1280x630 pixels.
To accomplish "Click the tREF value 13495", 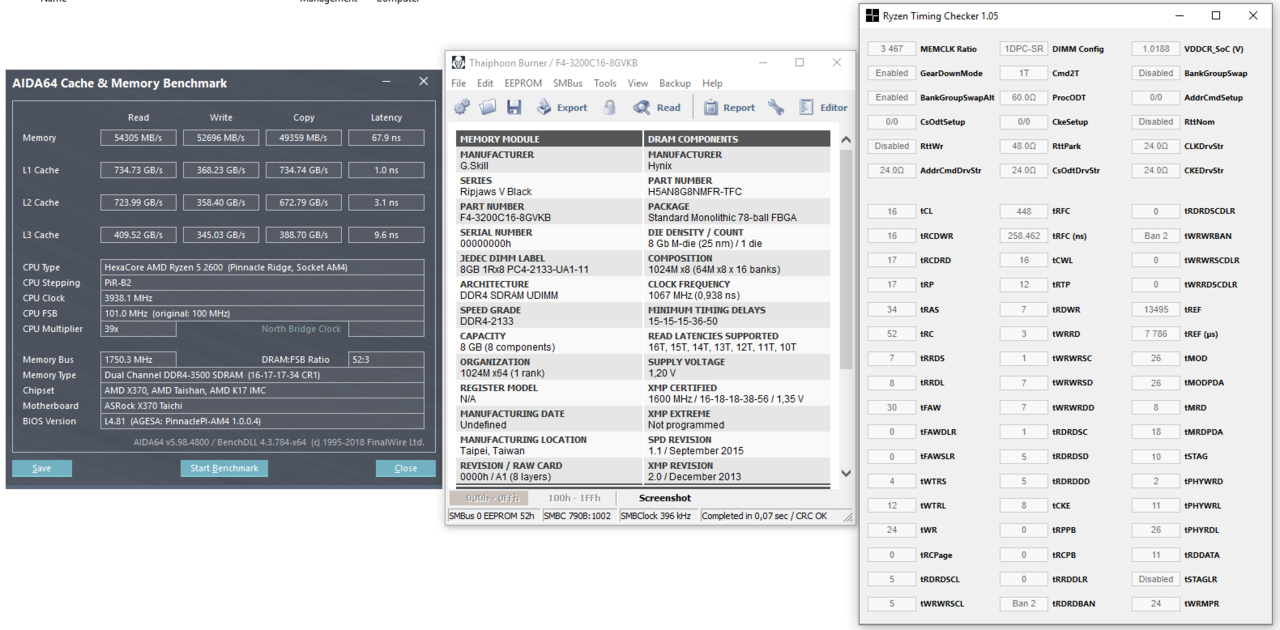I will pos(1156,310).
